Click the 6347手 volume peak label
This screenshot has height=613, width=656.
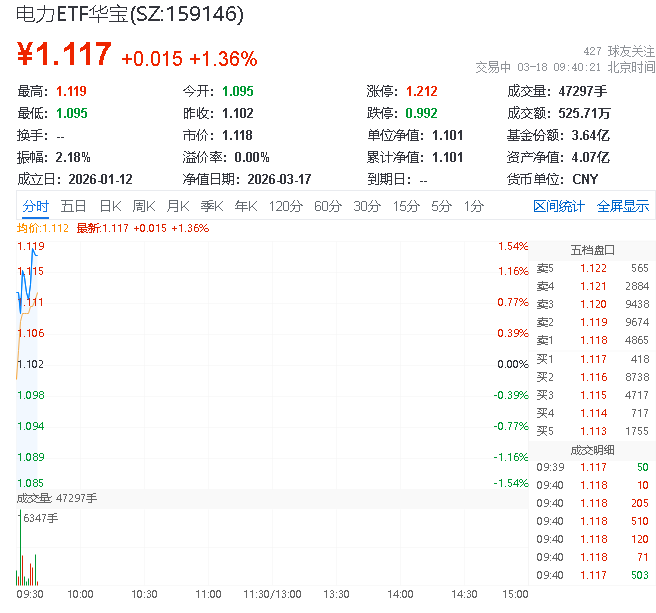tap(41, 518)
